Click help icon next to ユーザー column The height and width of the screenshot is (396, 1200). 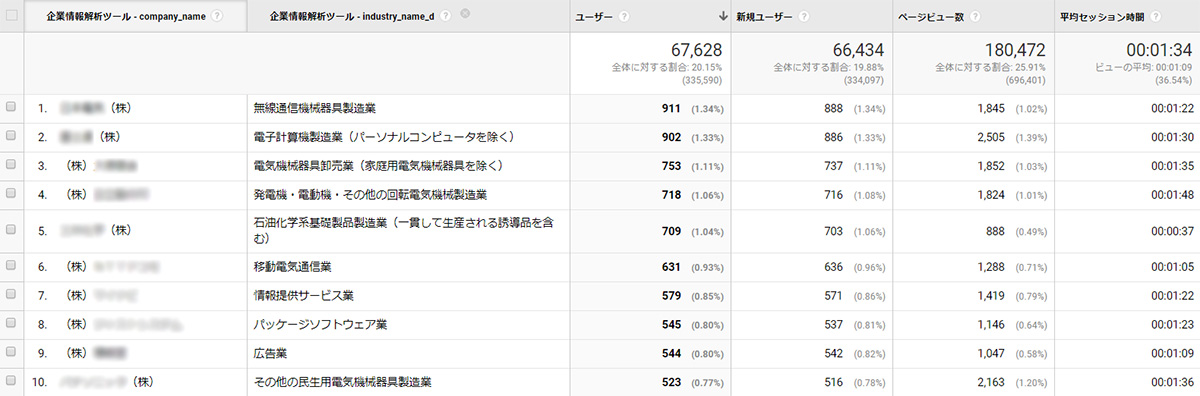[x=623, y=16]
